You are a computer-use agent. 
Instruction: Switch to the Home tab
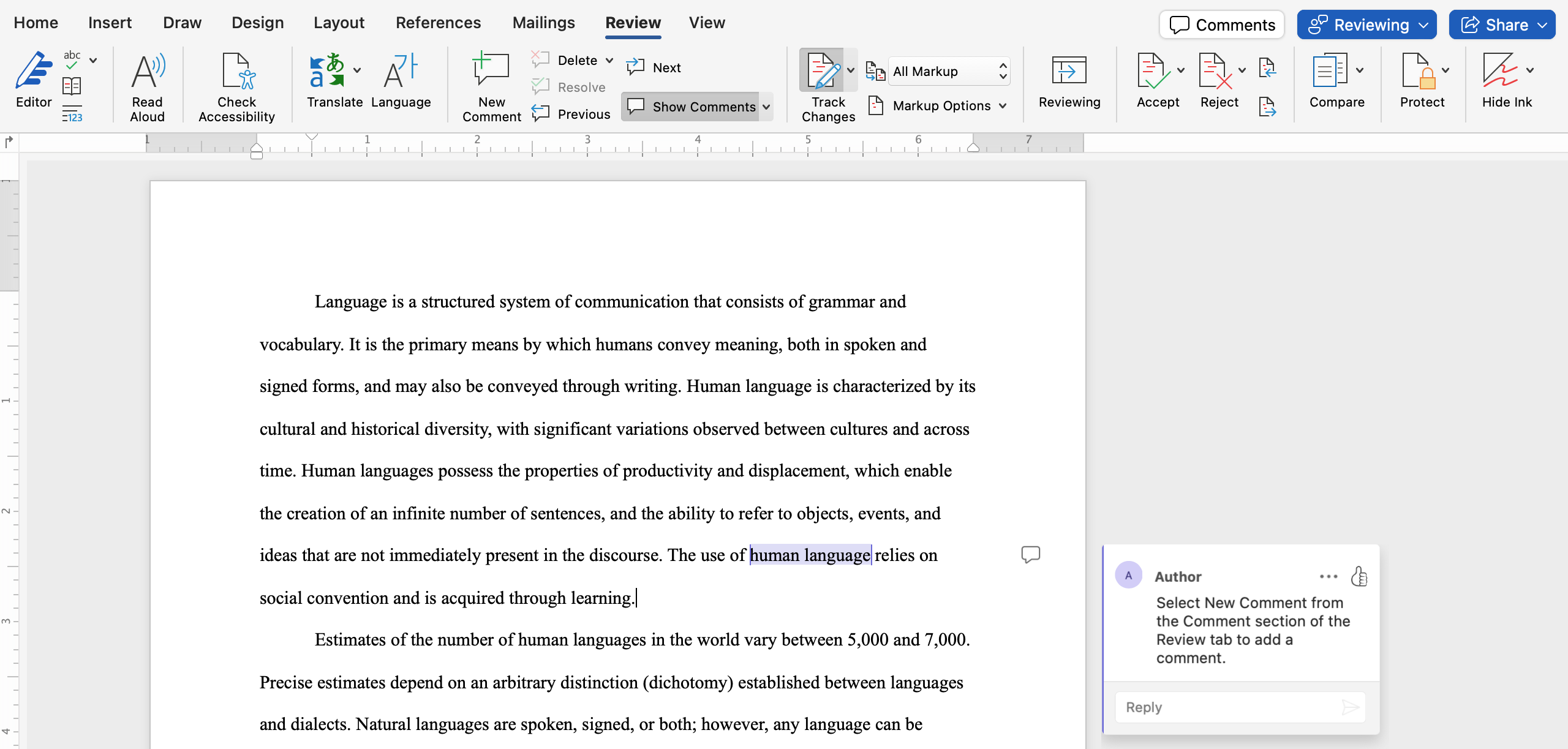click(x=36, y=23)
